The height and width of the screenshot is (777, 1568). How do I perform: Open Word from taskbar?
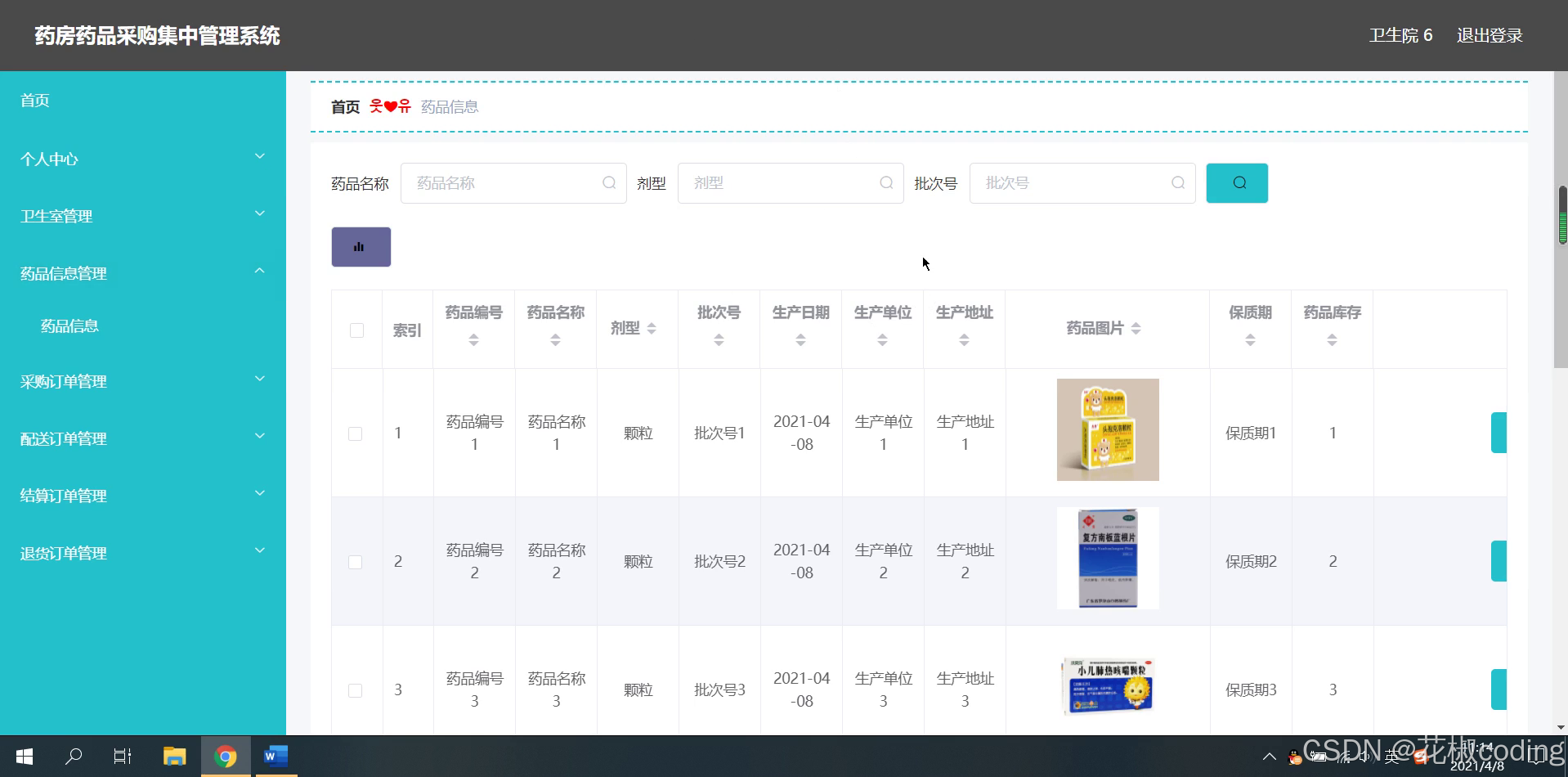[276, 757]
